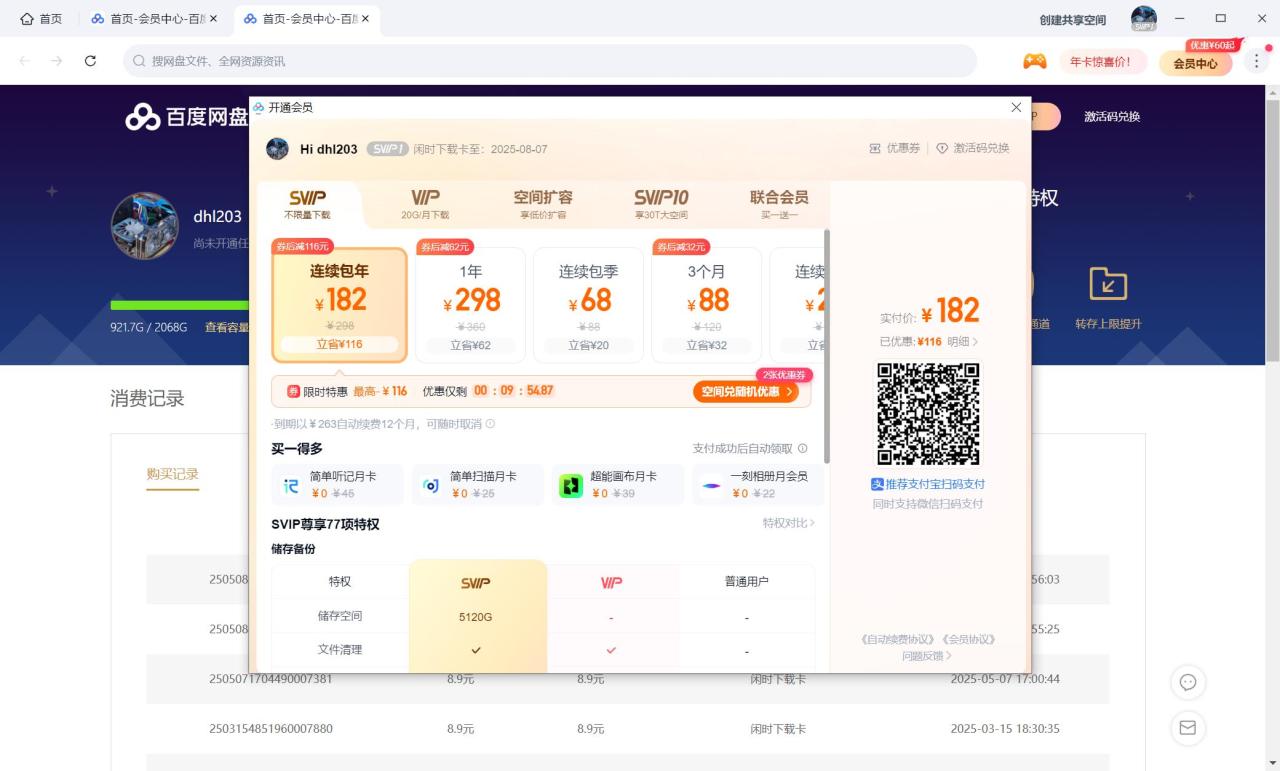The width and height of the screenshot is (1280, 771).
Task: Click the dhl203 profile photo on the page
Action: [x=145, y=226]
